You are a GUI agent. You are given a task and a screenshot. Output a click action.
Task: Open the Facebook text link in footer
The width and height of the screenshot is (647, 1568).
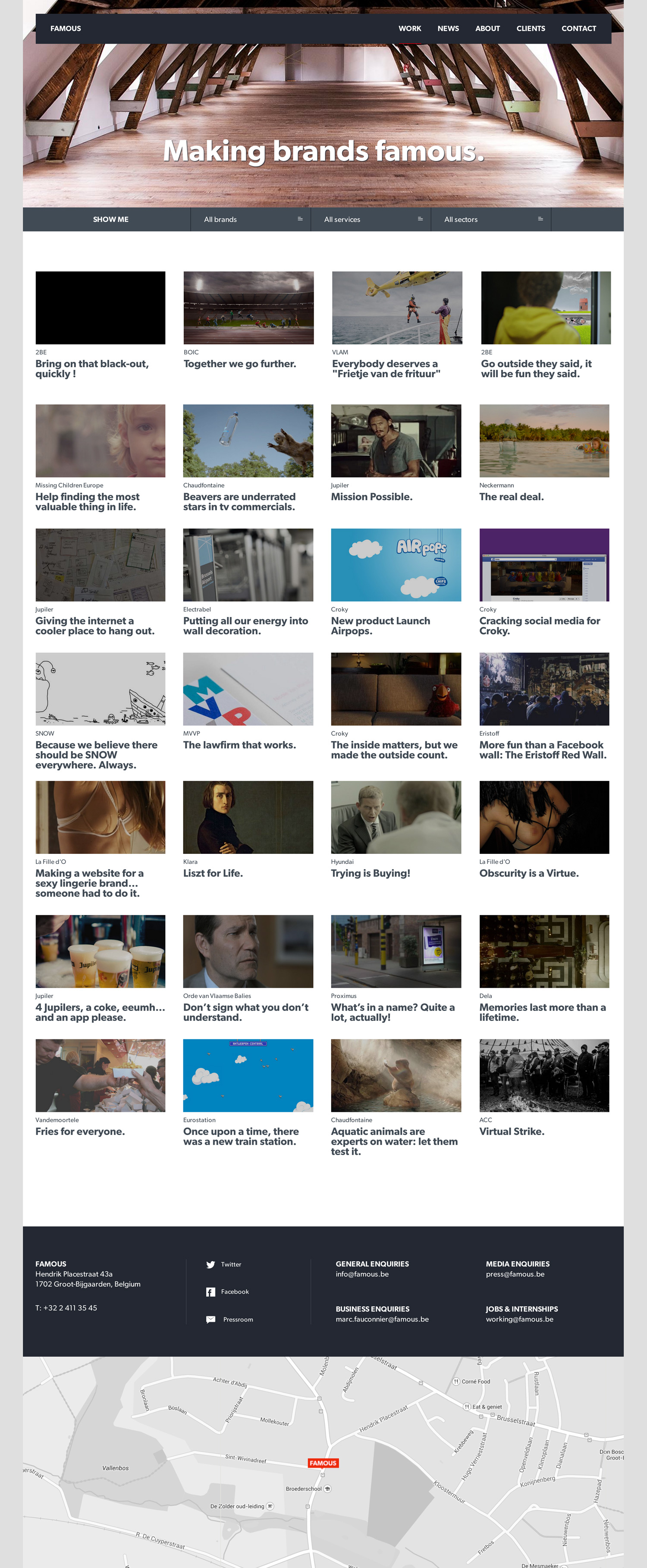point(235,1292)
